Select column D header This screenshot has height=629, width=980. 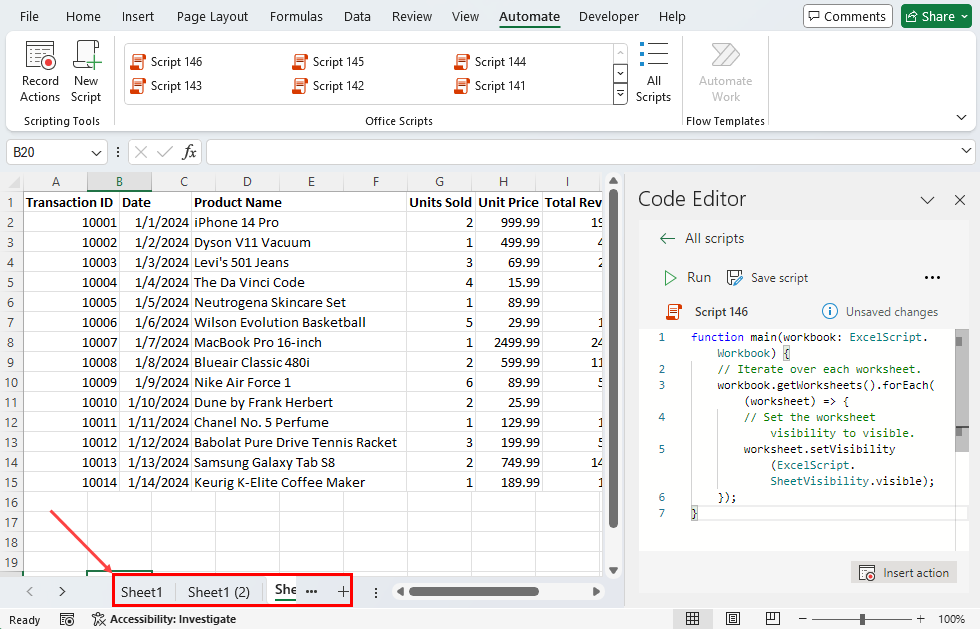pyautogui.click(x=247, y=182)
